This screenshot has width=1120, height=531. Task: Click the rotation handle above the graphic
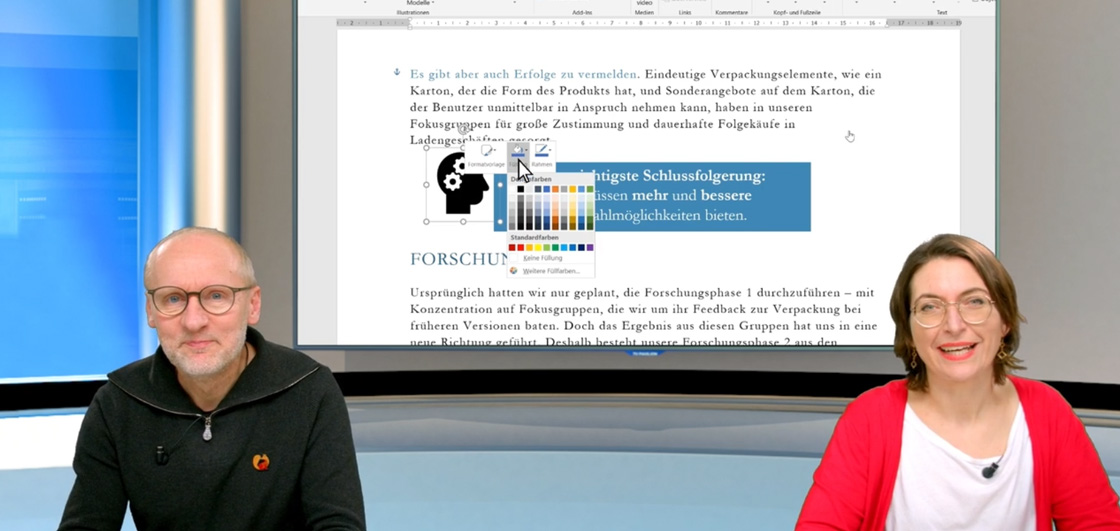coord(463,130)
